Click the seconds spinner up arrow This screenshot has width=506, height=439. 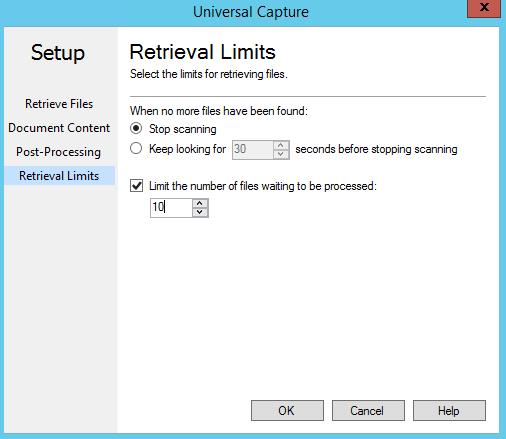pos(281,145)
